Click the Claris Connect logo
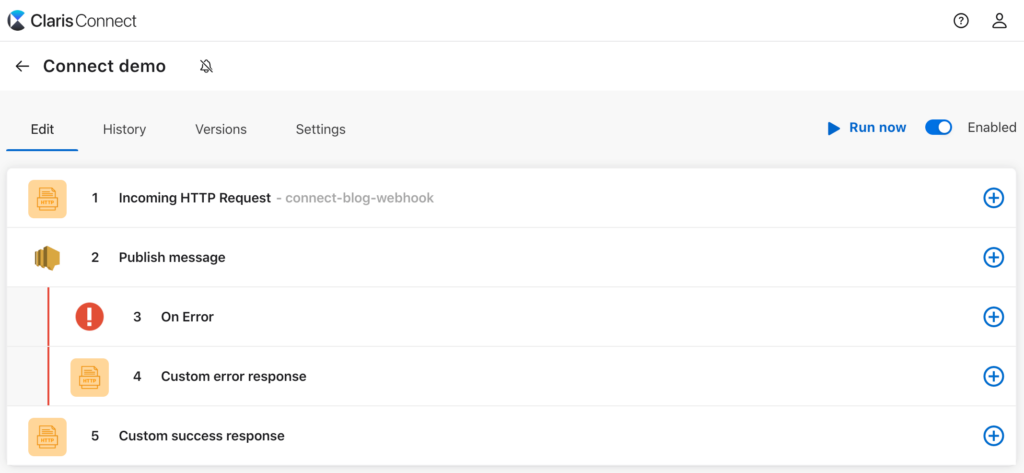This screenshot has width=1024, height=473. [x=72, y=20]
